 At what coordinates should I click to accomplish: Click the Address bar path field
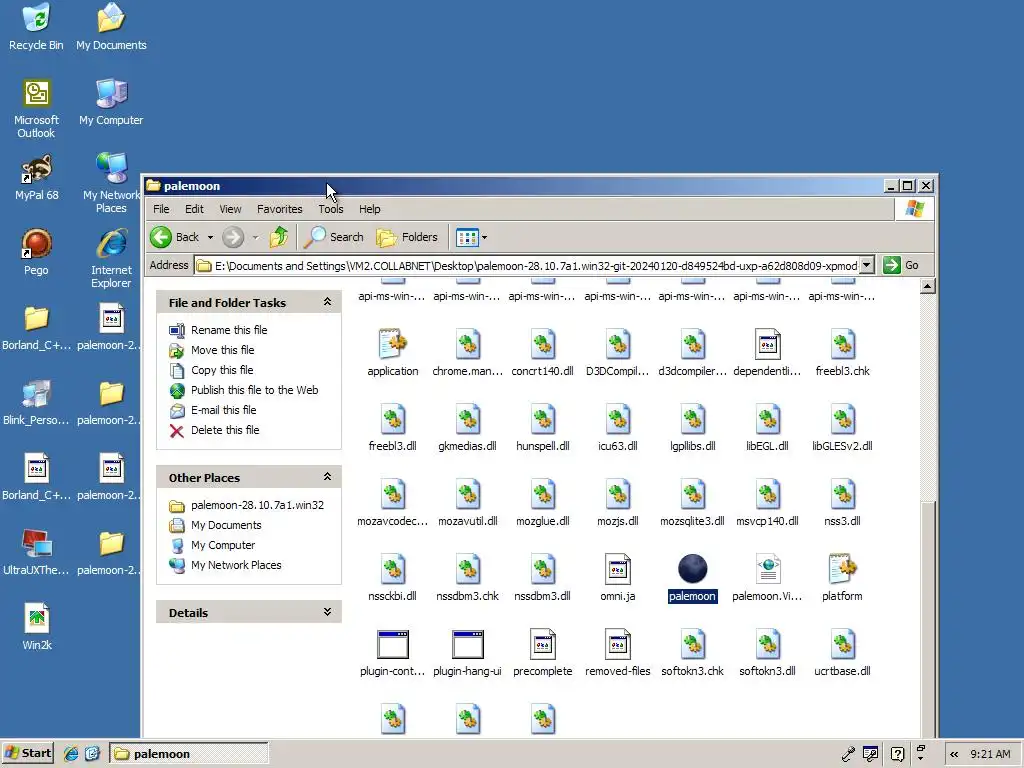pyautogui.click(x=534, y=265)
